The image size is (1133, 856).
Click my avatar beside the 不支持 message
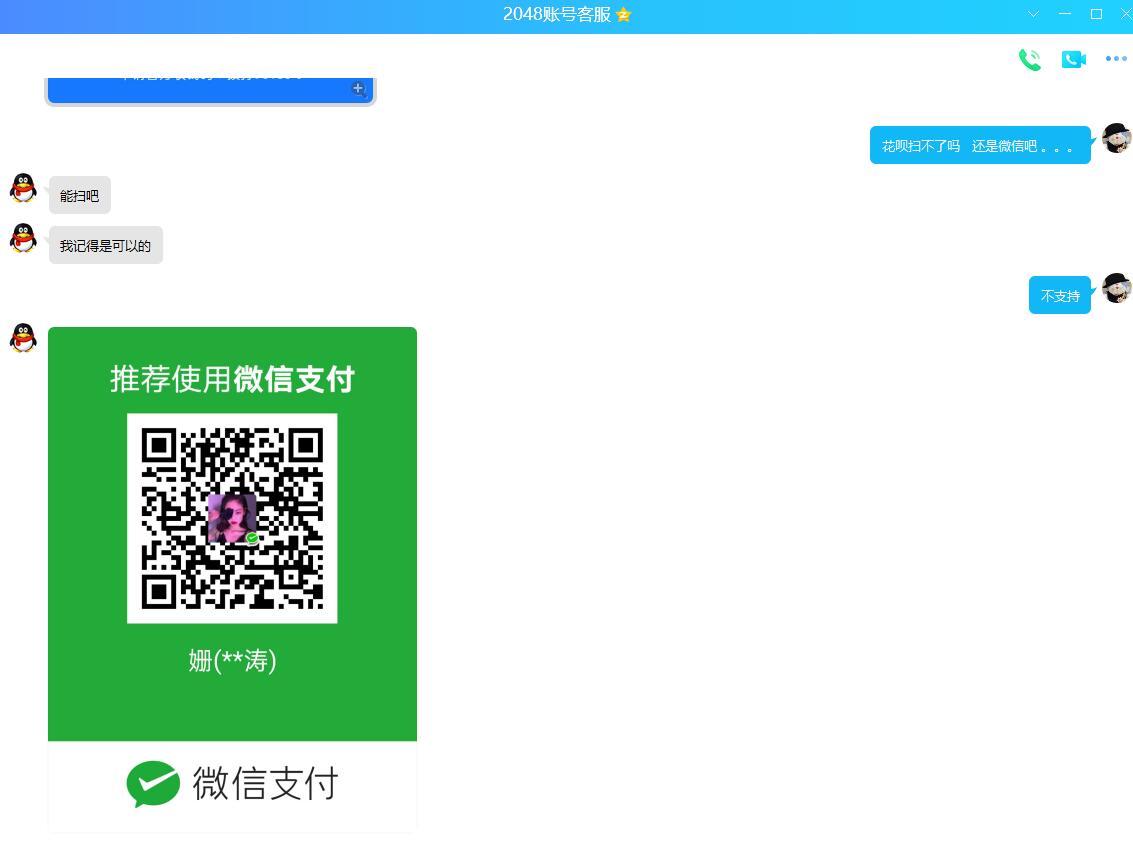point(1116,288)
